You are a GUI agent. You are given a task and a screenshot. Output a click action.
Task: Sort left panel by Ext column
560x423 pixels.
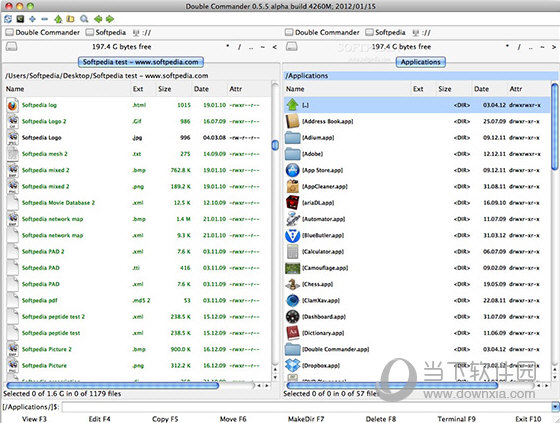[x=144, y=89]
